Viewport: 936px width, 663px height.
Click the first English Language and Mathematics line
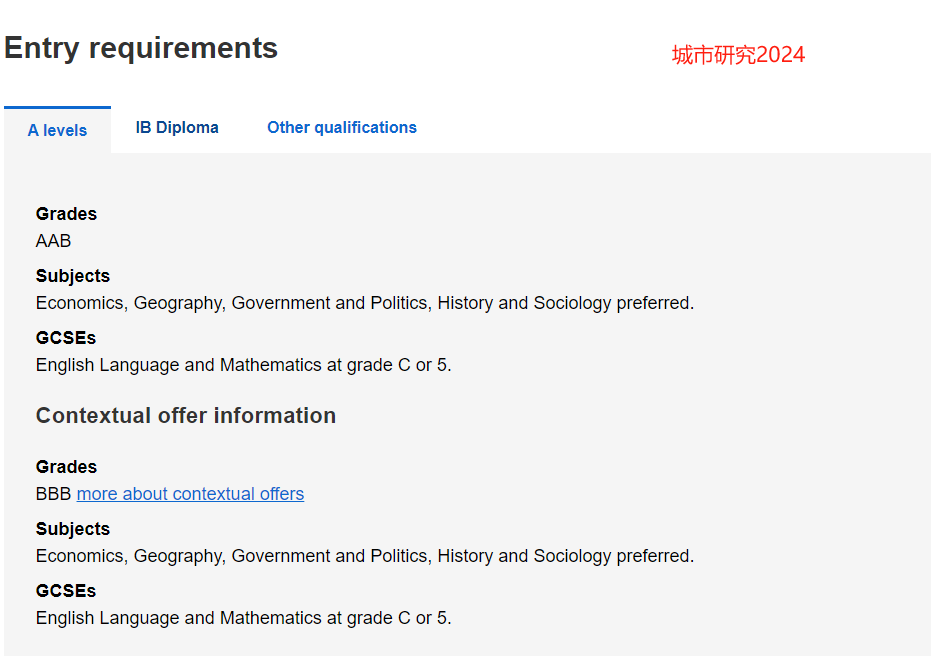pyautogui.click(x=244, y=365)
